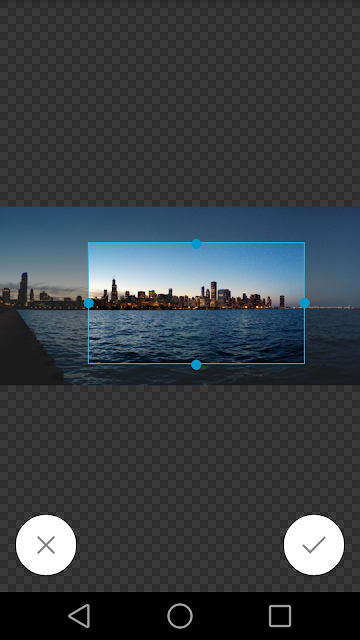The height and width of the screenshot is (640, 360).
Task: Cancel the crop with the X button
Action: [46, 545]
